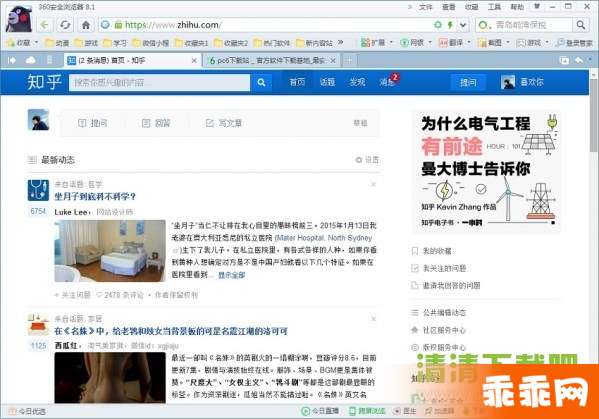Click the green lightning bolt in the address bar
This screenshot has width=599, height=419.
tap(450, 25)
